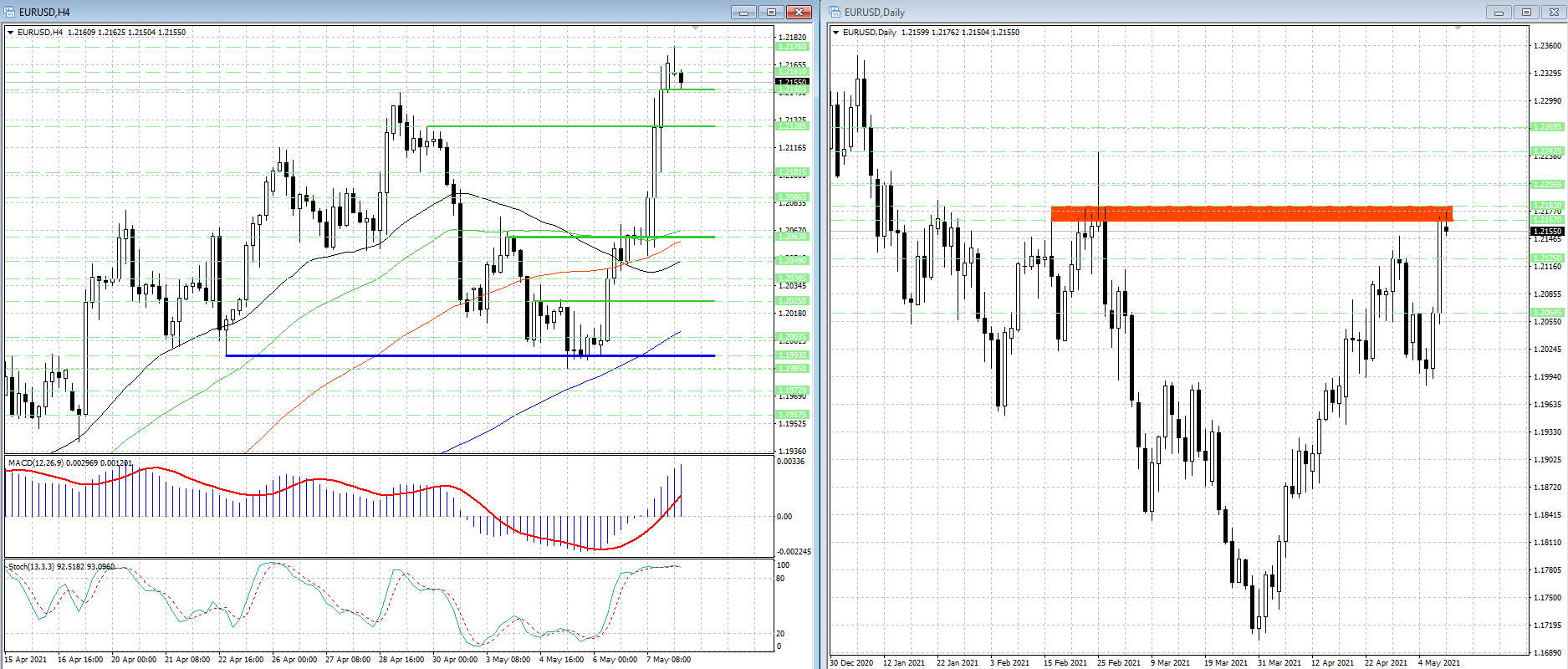This screenshot has width=1568, height=669.
Task: Click the -0.002245 value on MACD scale
Action: click(x=794, y=552)
